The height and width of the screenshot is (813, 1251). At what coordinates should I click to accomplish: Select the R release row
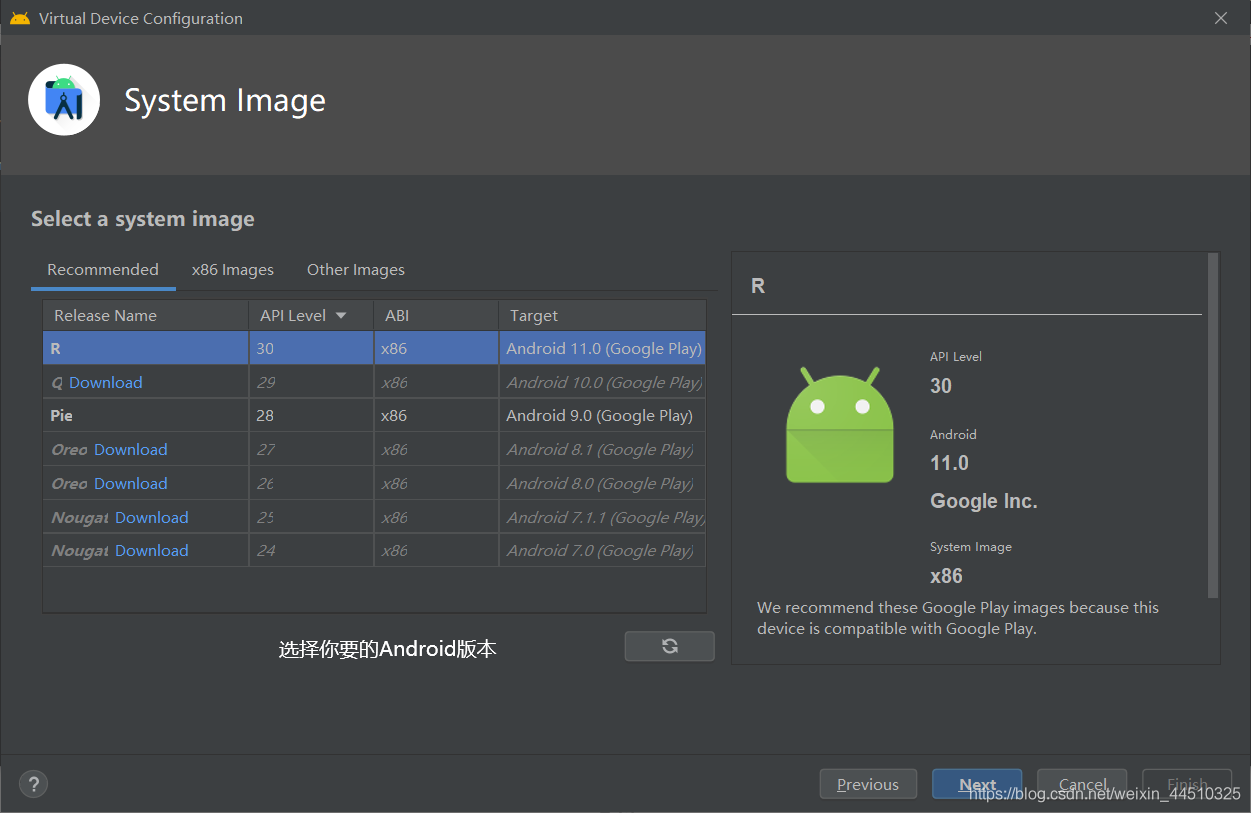pos(375,349)
